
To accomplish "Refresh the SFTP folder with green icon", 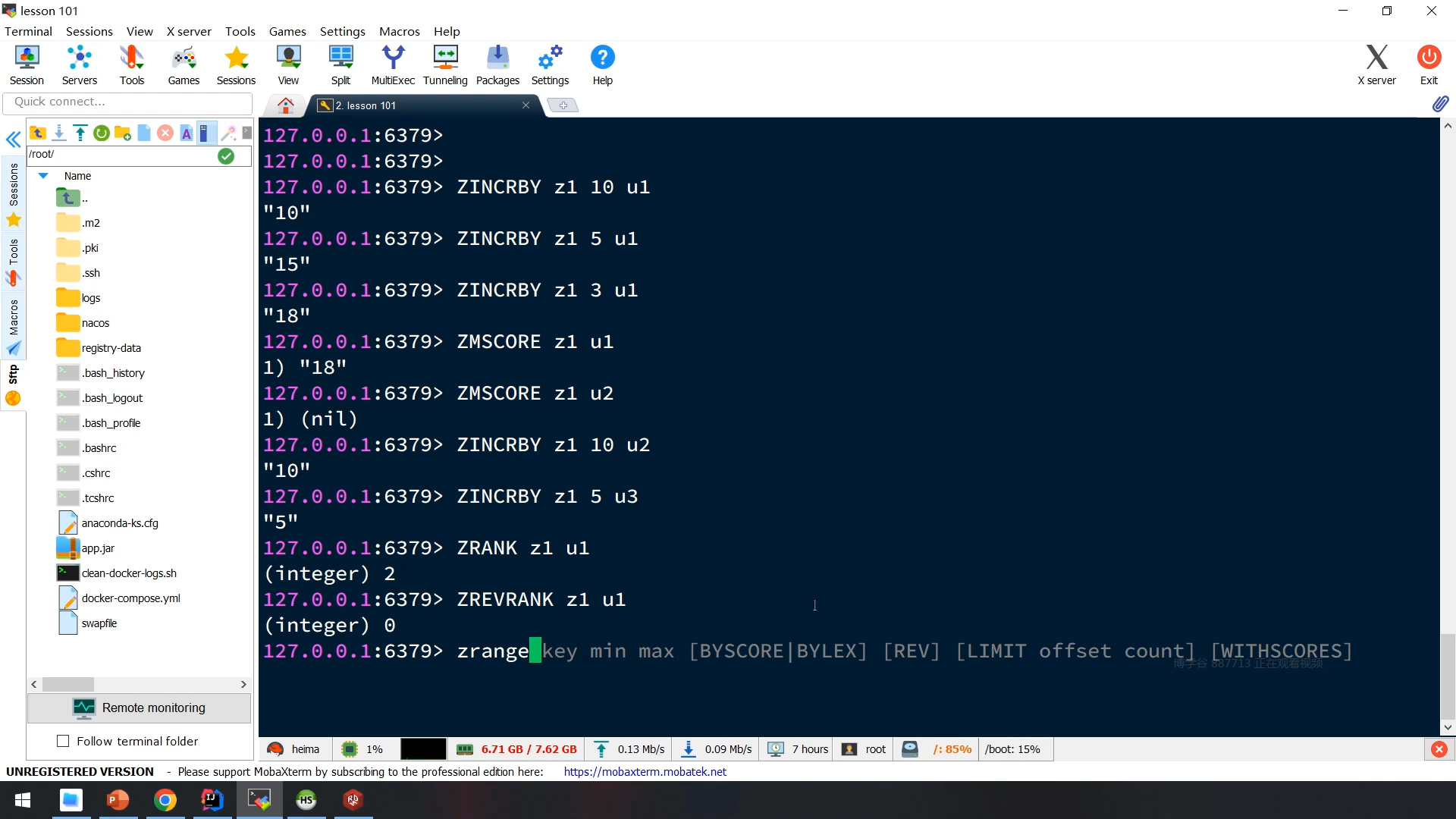I will coord(101,133).
